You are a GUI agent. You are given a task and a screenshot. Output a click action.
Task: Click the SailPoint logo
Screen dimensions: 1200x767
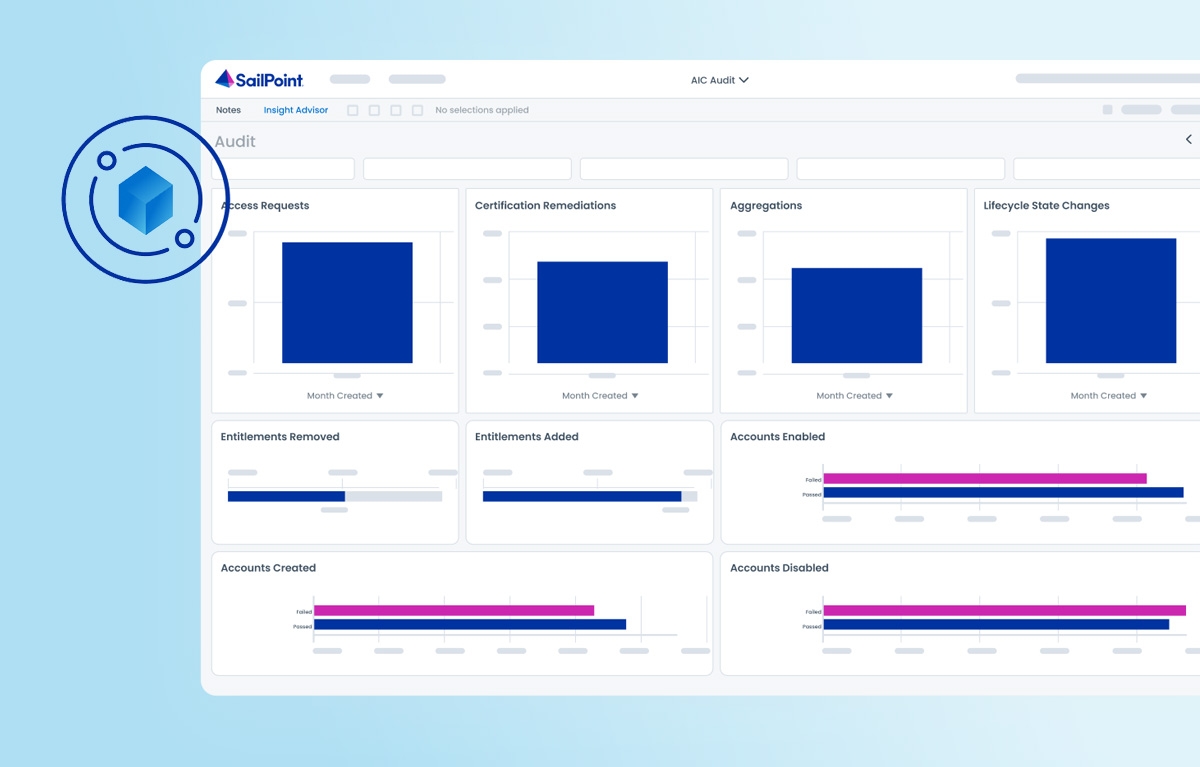click(259, 79)
